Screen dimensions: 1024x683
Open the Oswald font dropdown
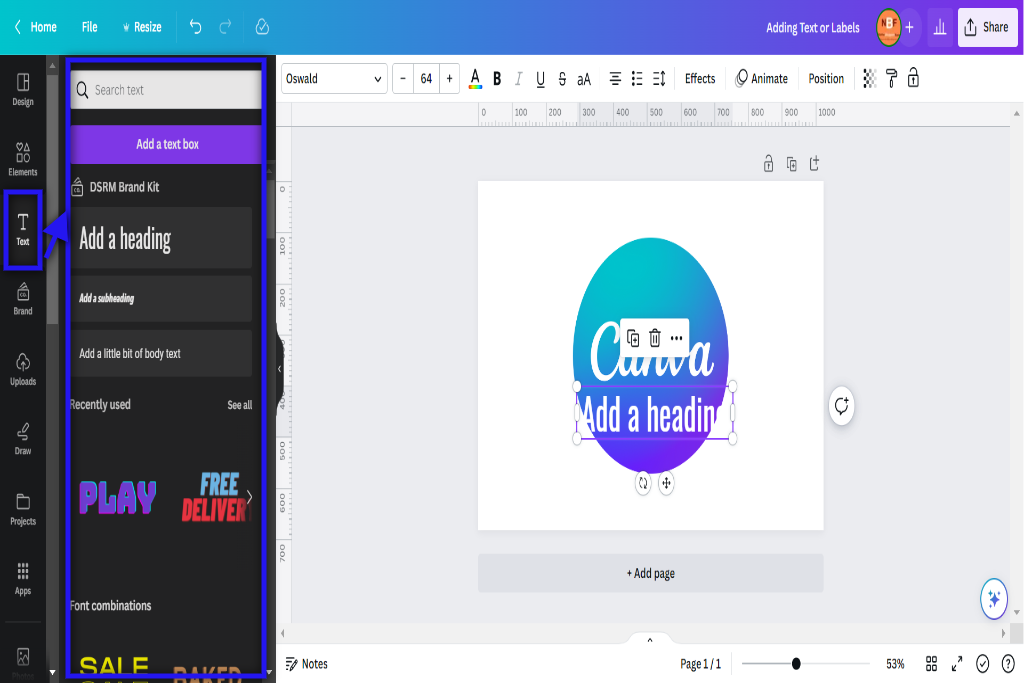tap(334, 78)
